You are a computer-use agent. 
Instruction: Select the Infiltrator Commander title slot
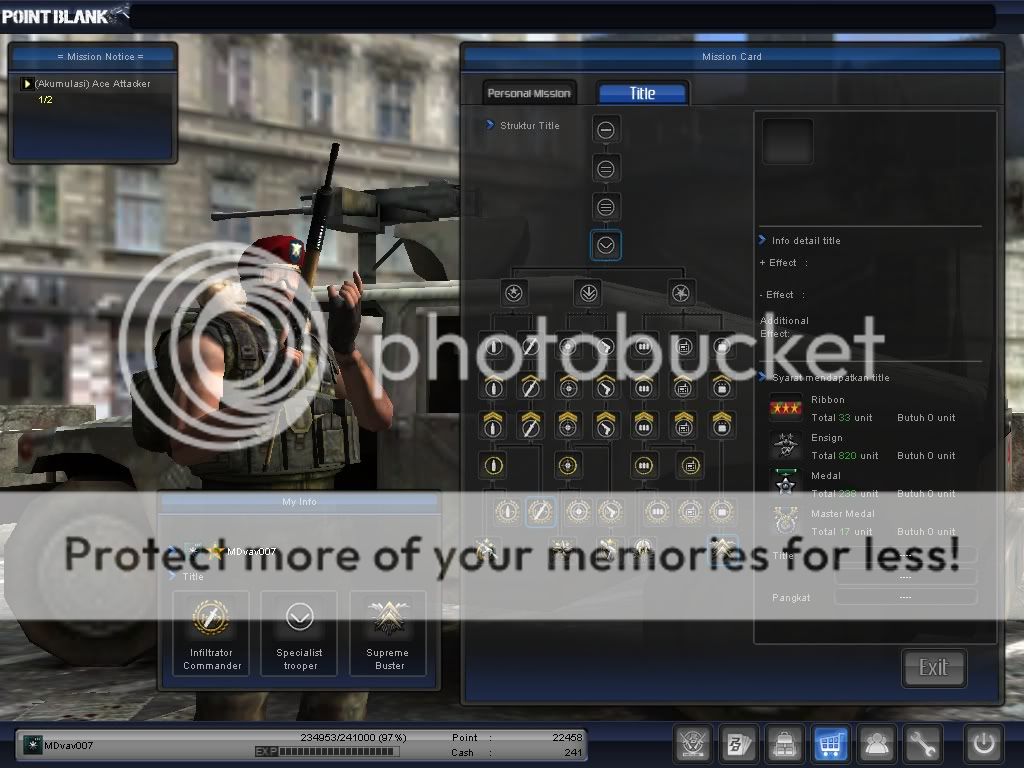tap(211, 633)
